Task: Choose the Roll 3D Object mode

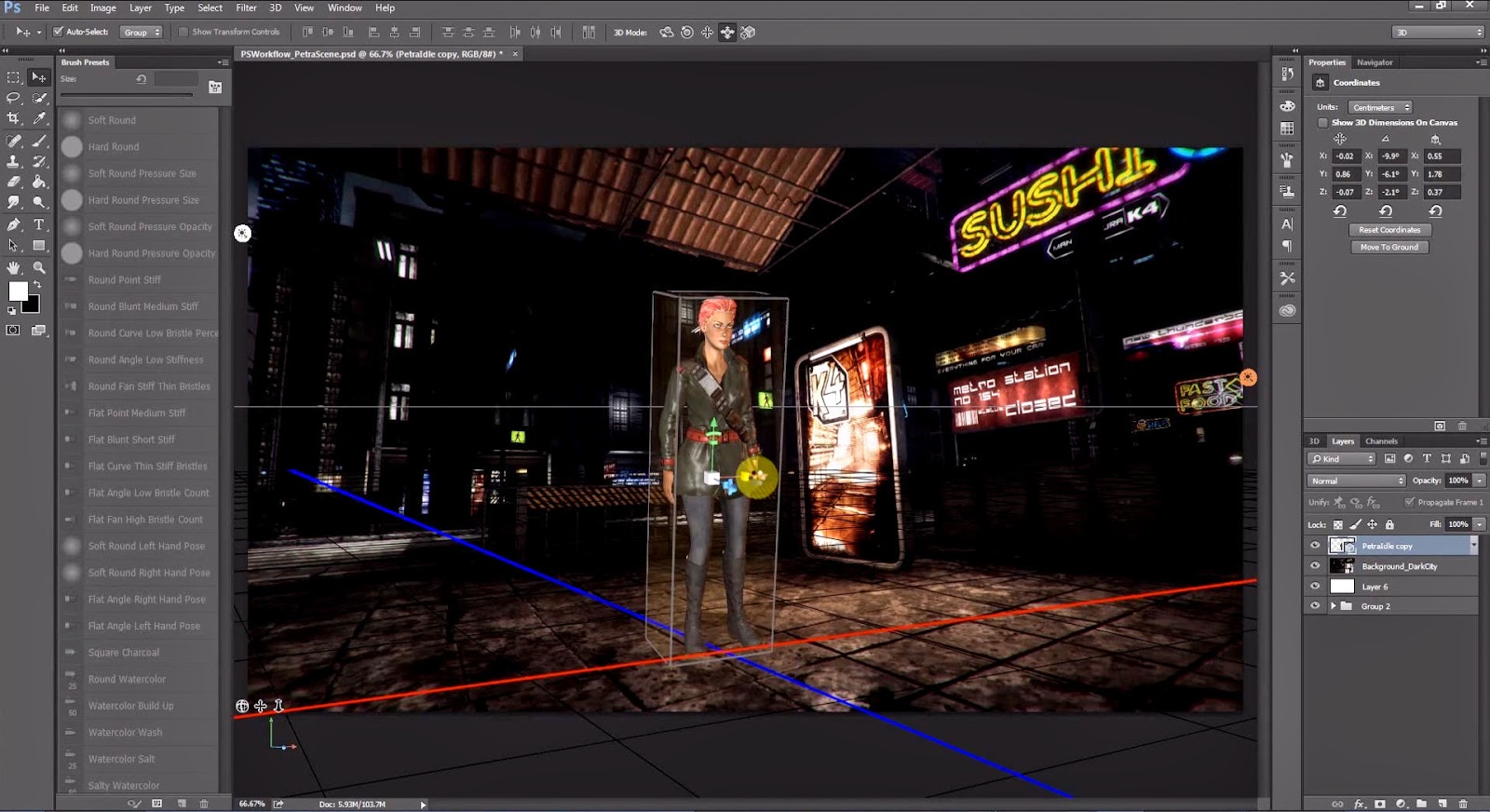Action: pos(687,32)
